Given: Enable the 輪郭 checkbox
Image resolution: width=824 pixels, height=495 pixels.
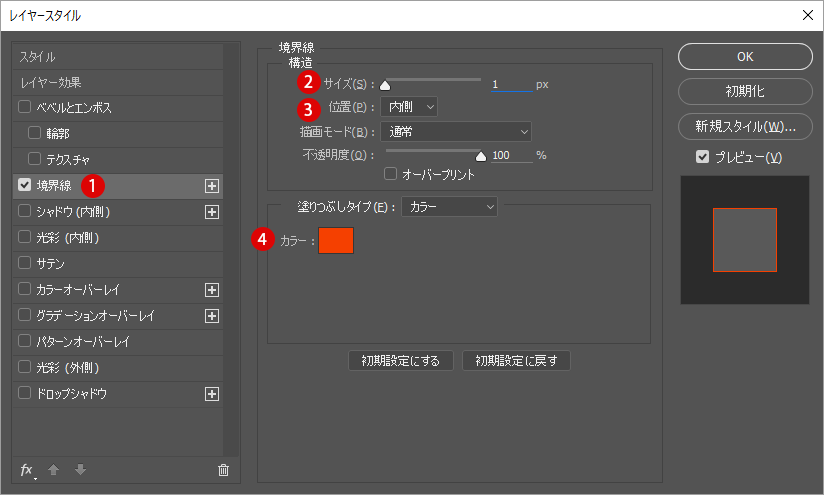Looking at the screenshot, I should coord(34,132).
